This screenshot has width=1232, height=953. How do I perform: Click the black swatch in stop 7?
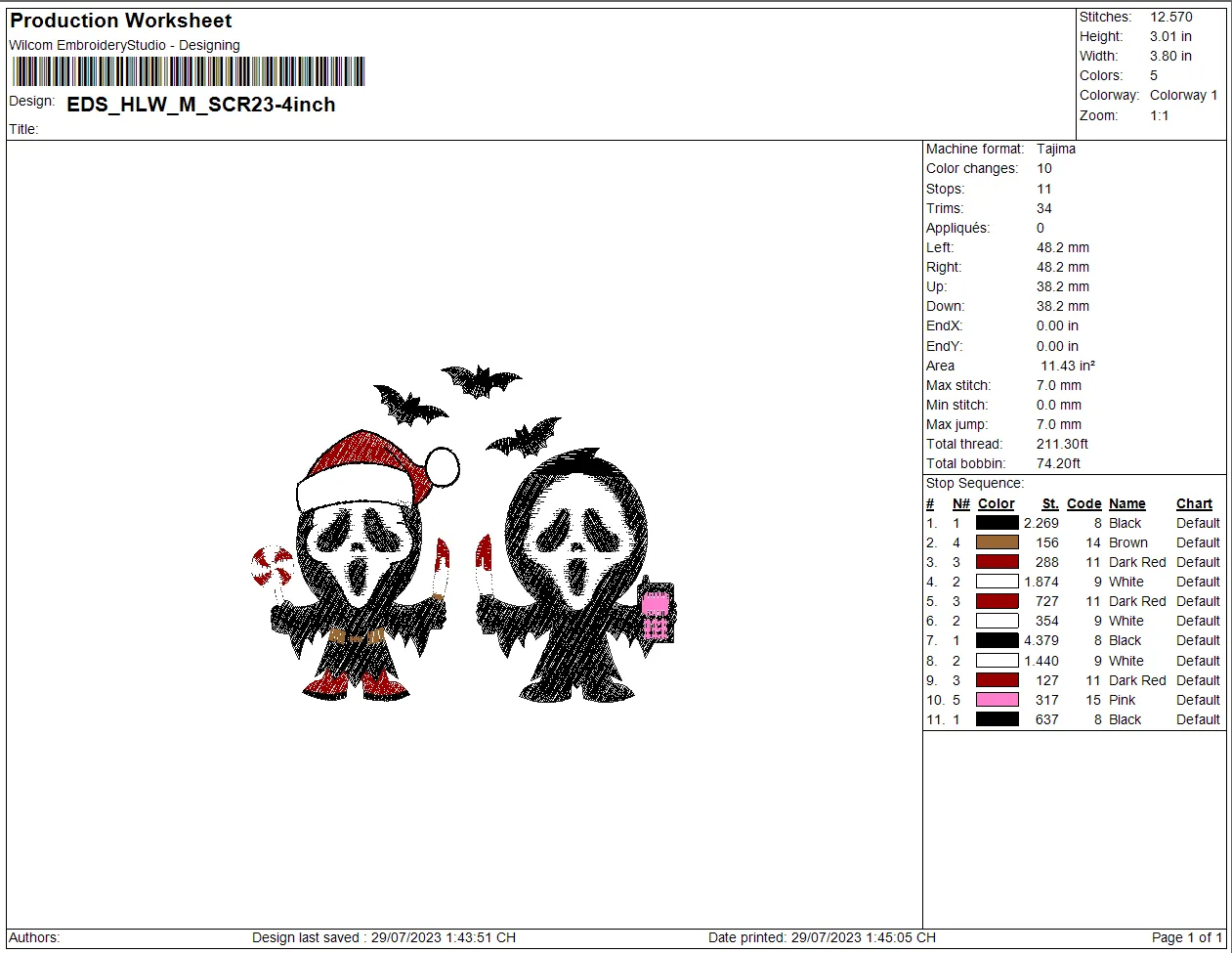[998, 640]
